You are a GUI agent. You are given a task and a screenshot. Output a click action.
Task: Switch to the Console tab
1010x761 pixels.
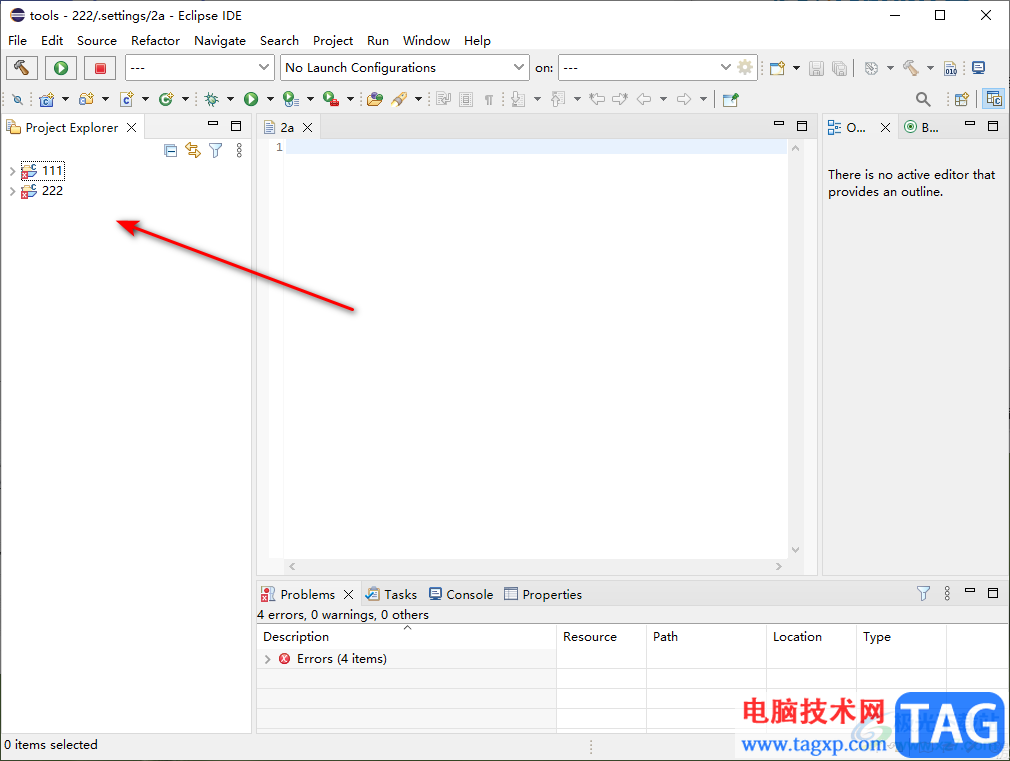[x=461, y=594]
